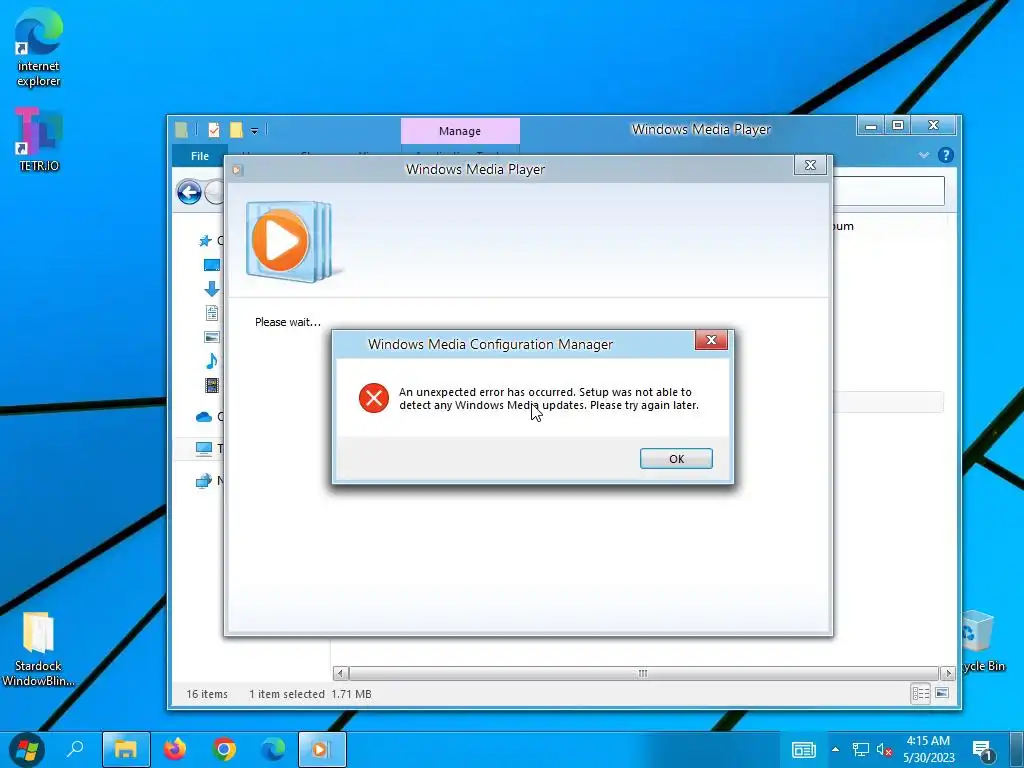The height and width of the screenshot is (768, 1024).
Task: Switch Explorer to Details view
Action: (x=921, y=694)
